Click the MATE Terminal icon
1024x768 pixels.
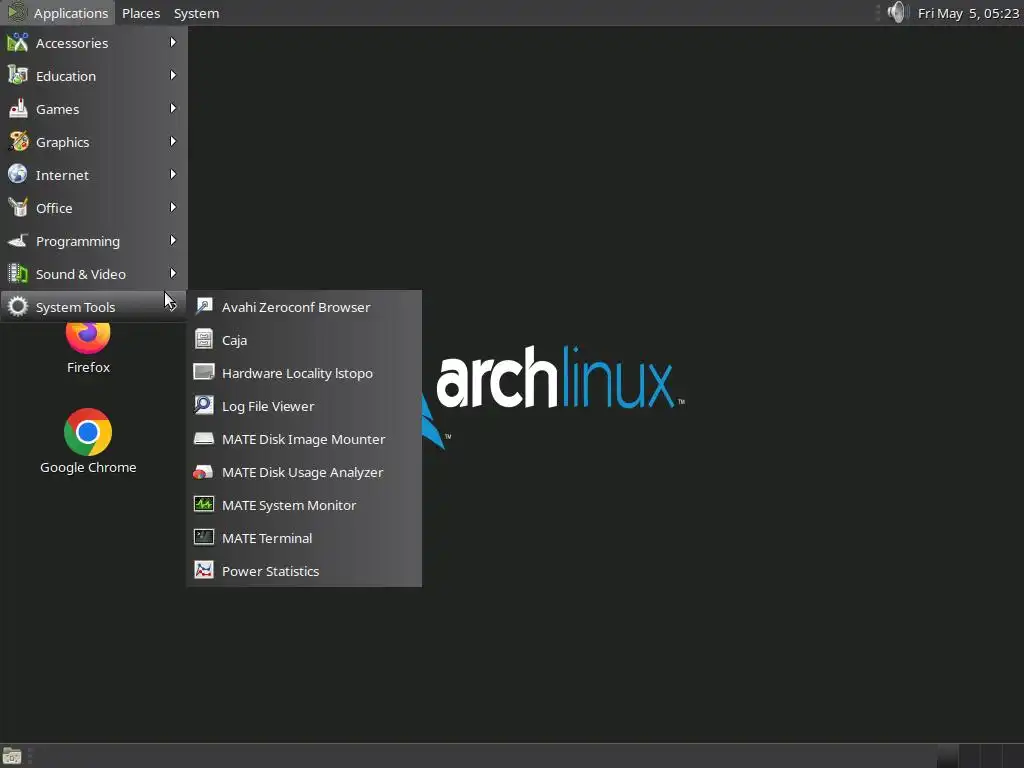204,537
